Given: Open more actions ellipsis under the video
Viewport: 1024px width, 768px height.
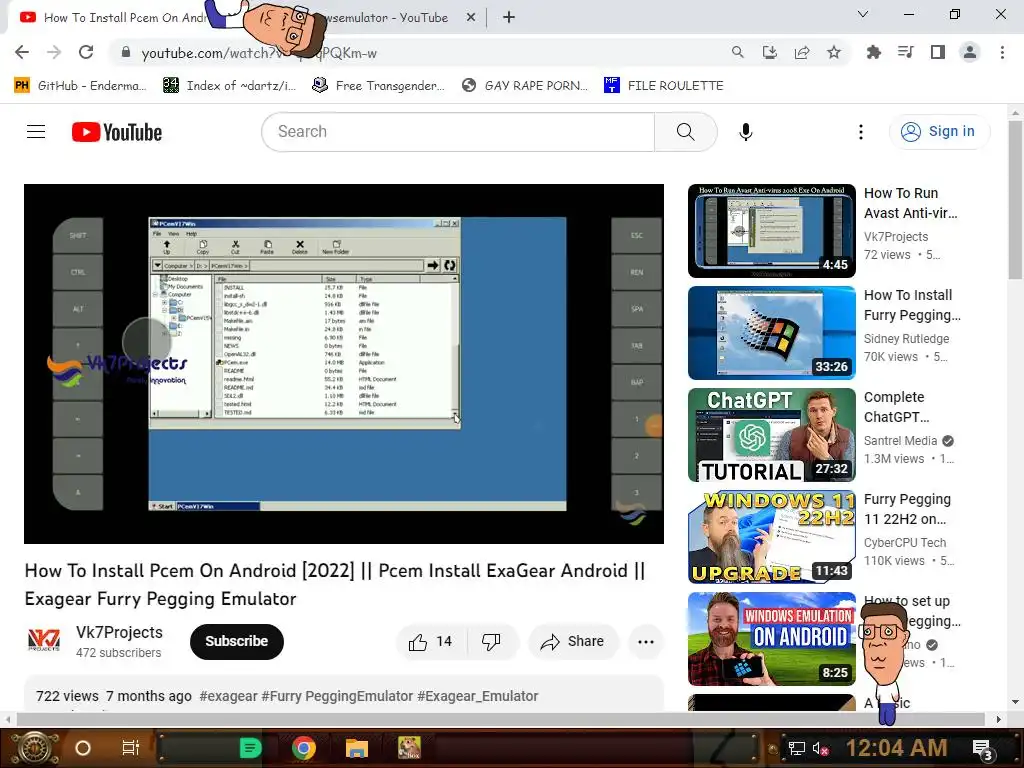Looking at the screenshot, I should tap(646, 641).
